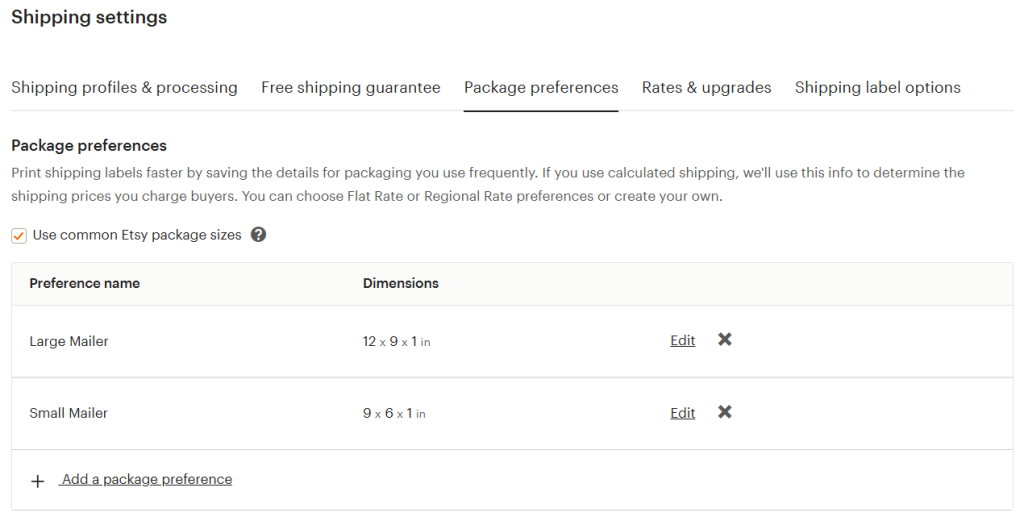Delete the Large Mailer preference with the X icon

point(725,340)
